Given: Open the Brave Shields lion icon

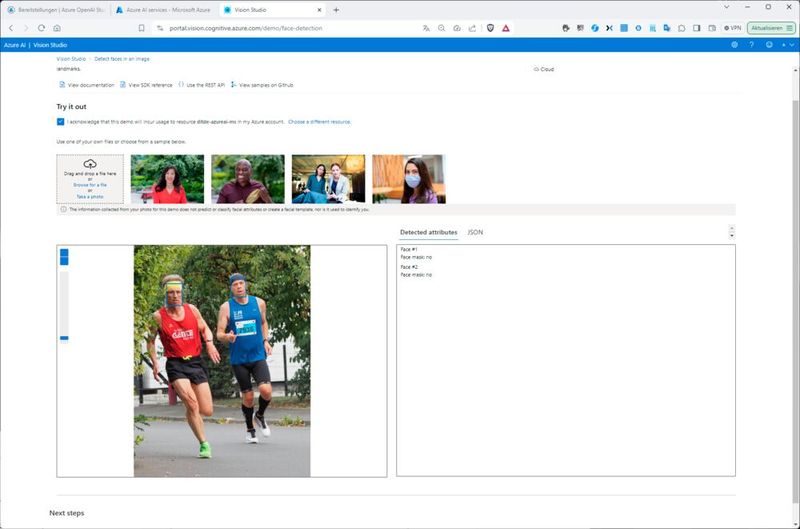Looking at the screenshot, I should [490, 28].
